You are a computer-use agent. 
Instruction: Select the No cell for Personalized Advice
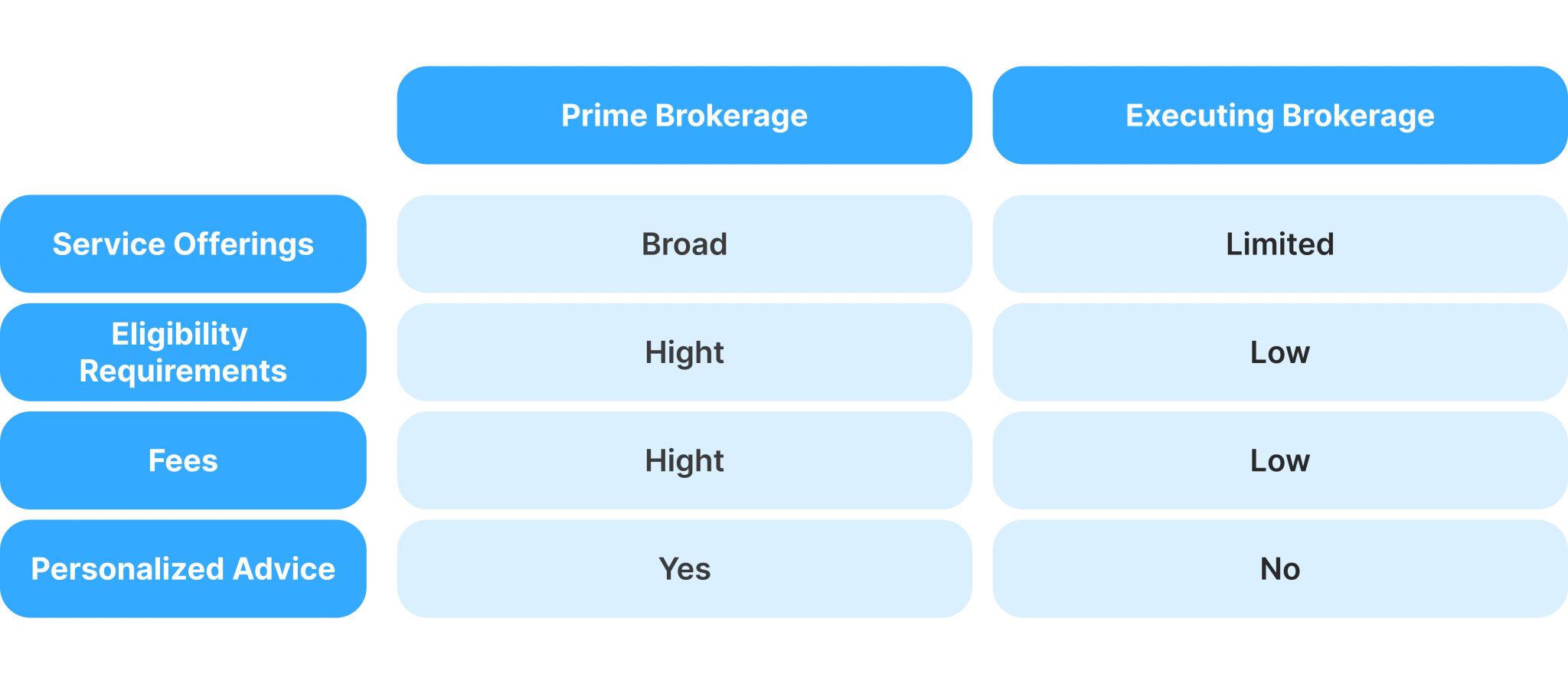pyautogui.click(x=1280, y=568)
